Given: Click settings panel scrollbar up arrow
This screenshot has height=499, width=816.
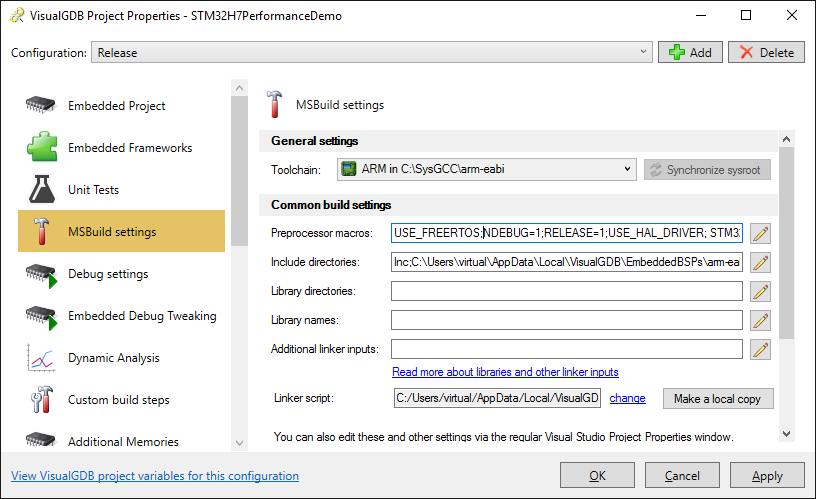Looking at the screenshot, I should 786,139.
